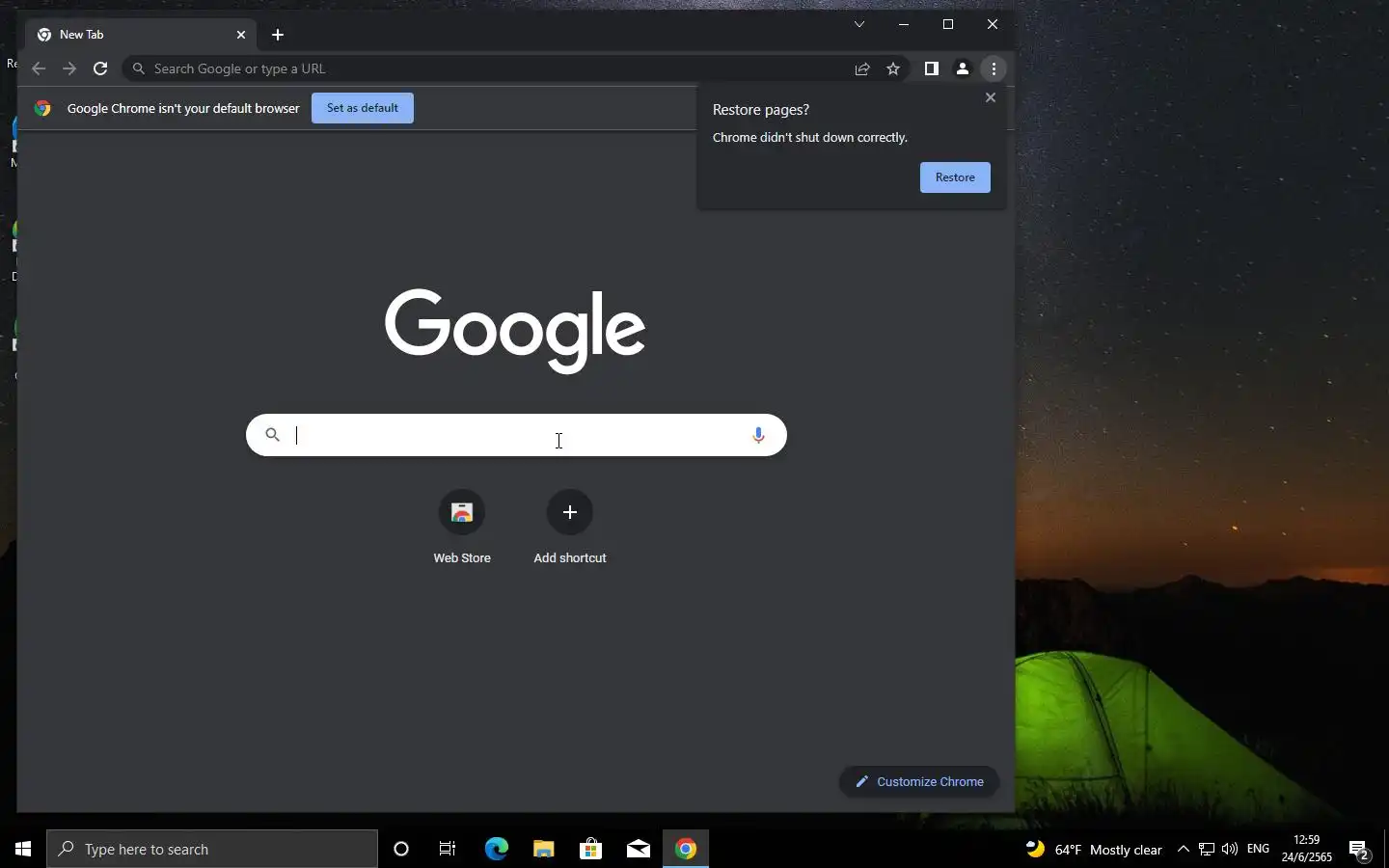Expand the tab search chevron
Image resolution: width=1389 pixels, height=868 pixels.
point(859,24)
